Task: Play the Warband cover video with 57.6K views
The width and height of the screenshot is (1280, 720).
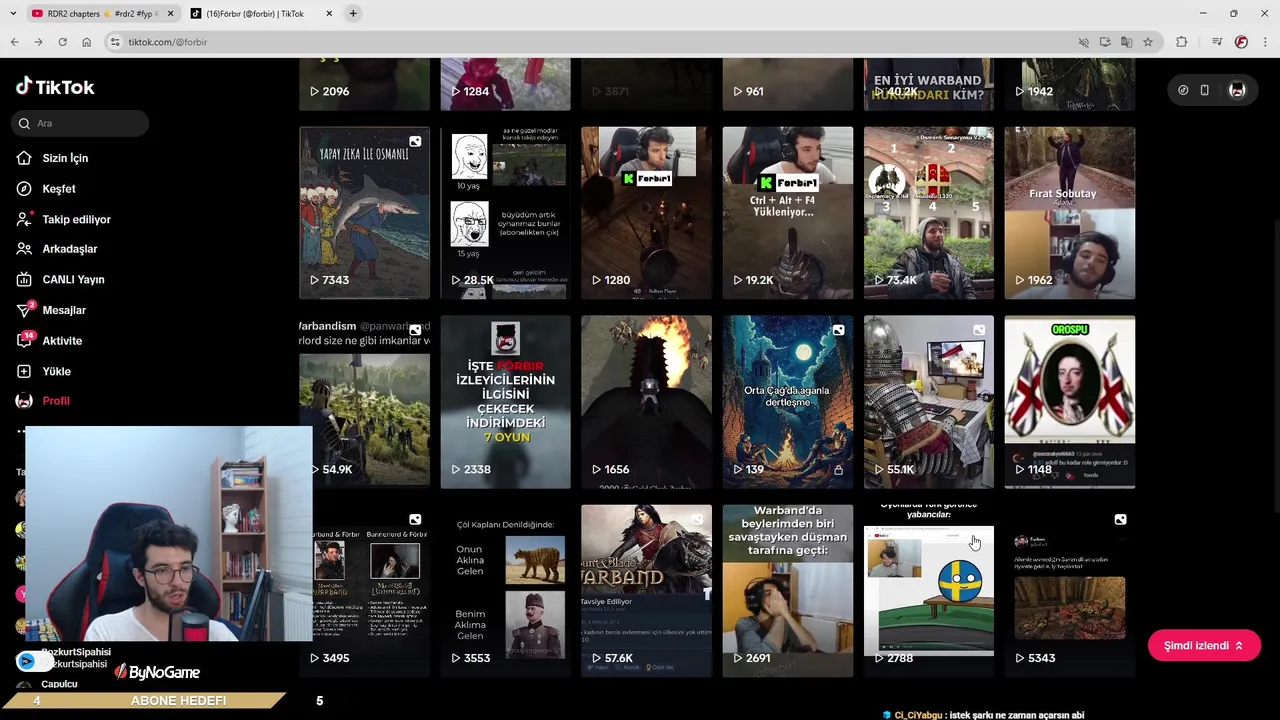Action: pyautogui.click(x=646, y=591)
